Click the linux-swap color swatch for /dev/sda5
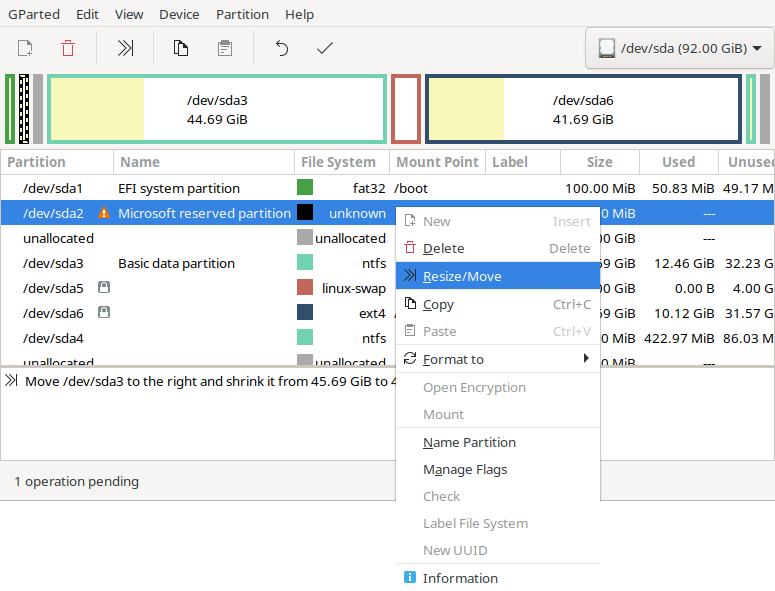 point(305,288)
